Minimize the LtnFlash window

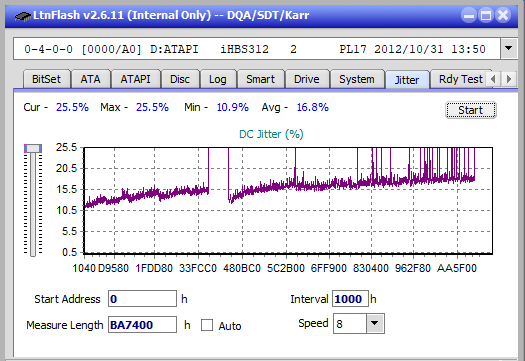click(469, 15)
